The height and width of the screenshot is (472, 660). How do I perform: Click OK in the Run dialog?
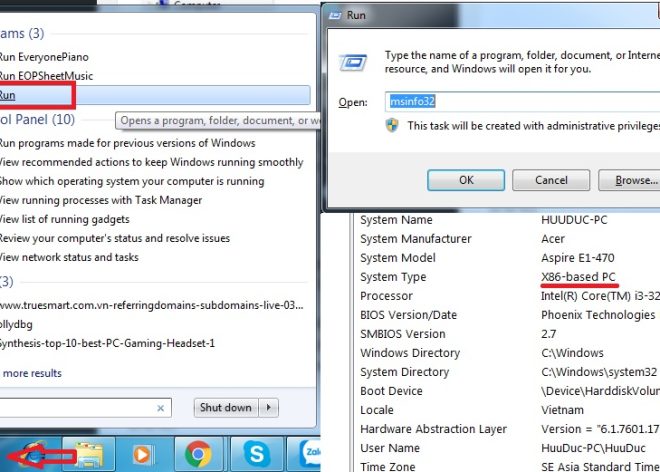[x=466, y=180]
